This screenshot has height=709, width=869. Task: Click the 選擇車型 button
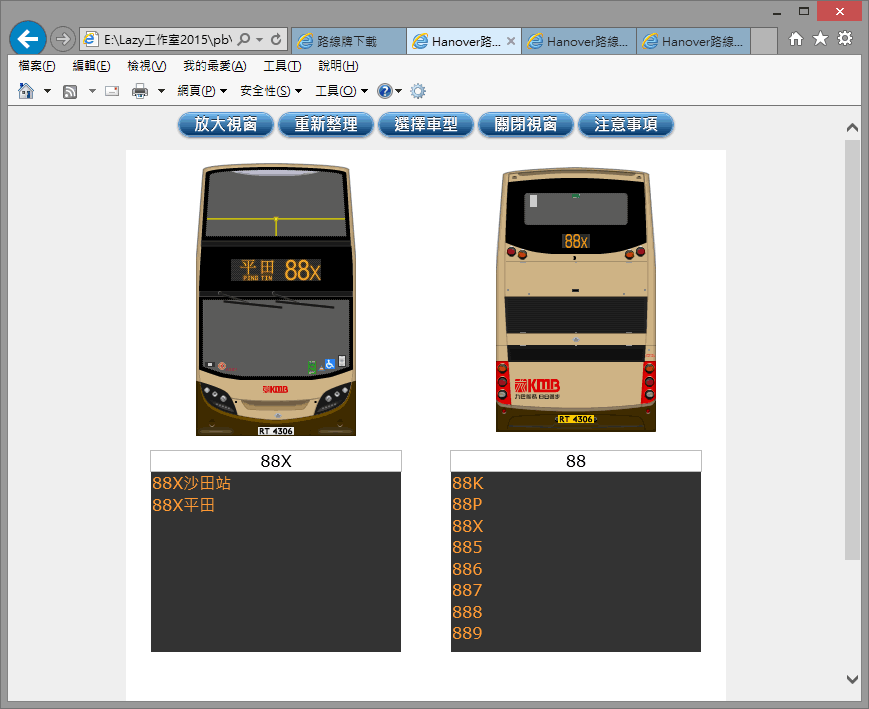tap(426, 124)
